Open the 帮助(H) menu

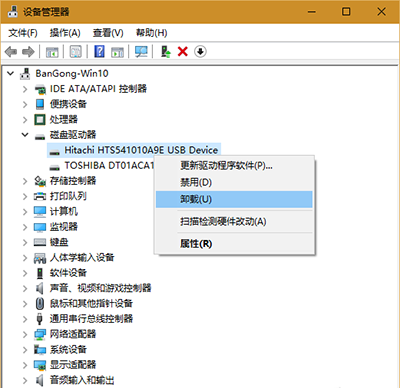coord(151,33)
